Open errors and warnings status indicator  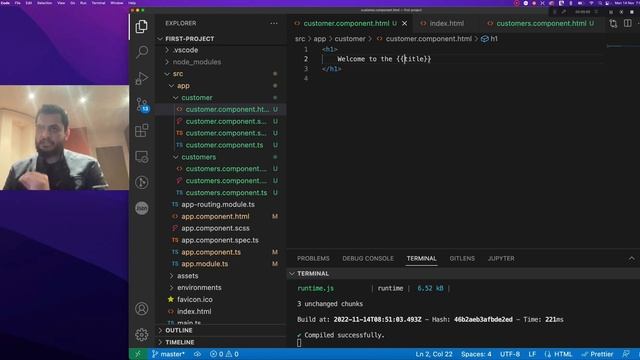point(224,354)
